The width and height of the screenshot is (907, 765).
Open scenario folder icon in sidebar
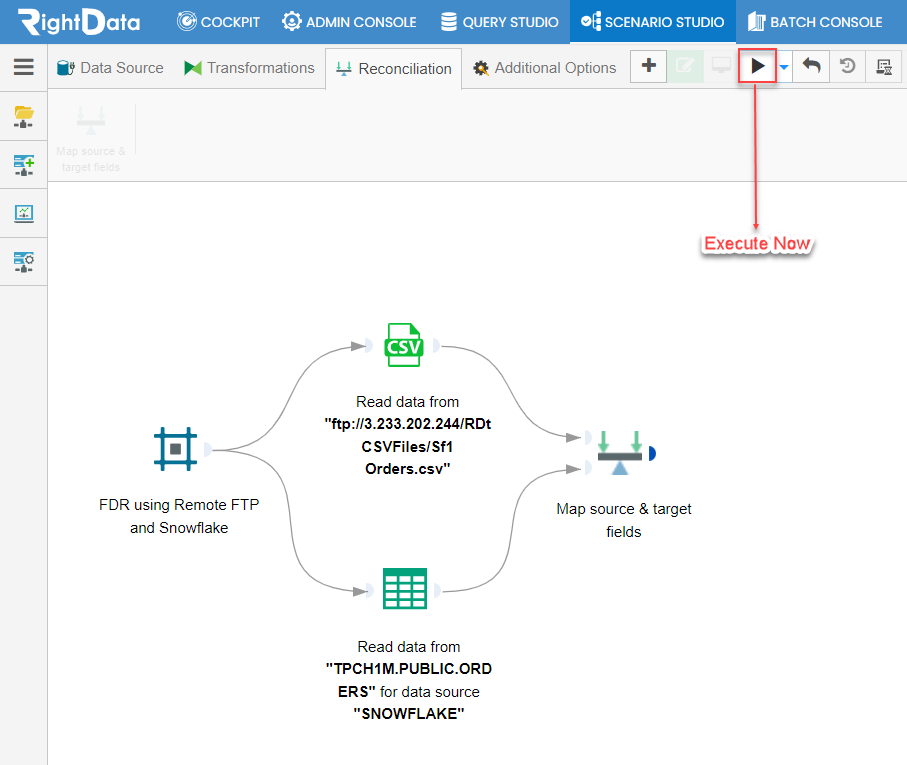[x=24, y=116]
